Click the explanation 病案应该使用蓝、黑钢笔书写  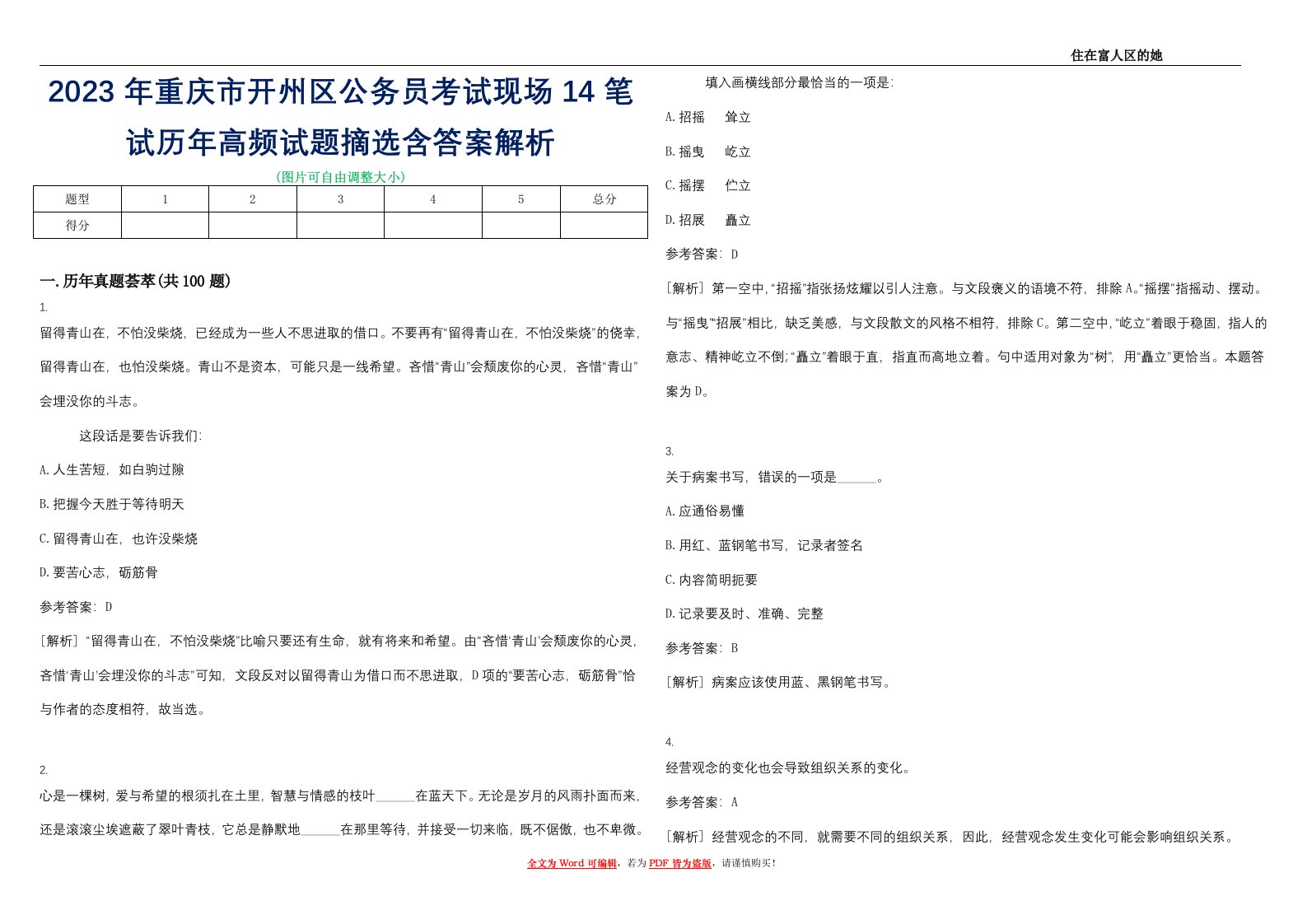pyautogui.click(x=778, y=682)
